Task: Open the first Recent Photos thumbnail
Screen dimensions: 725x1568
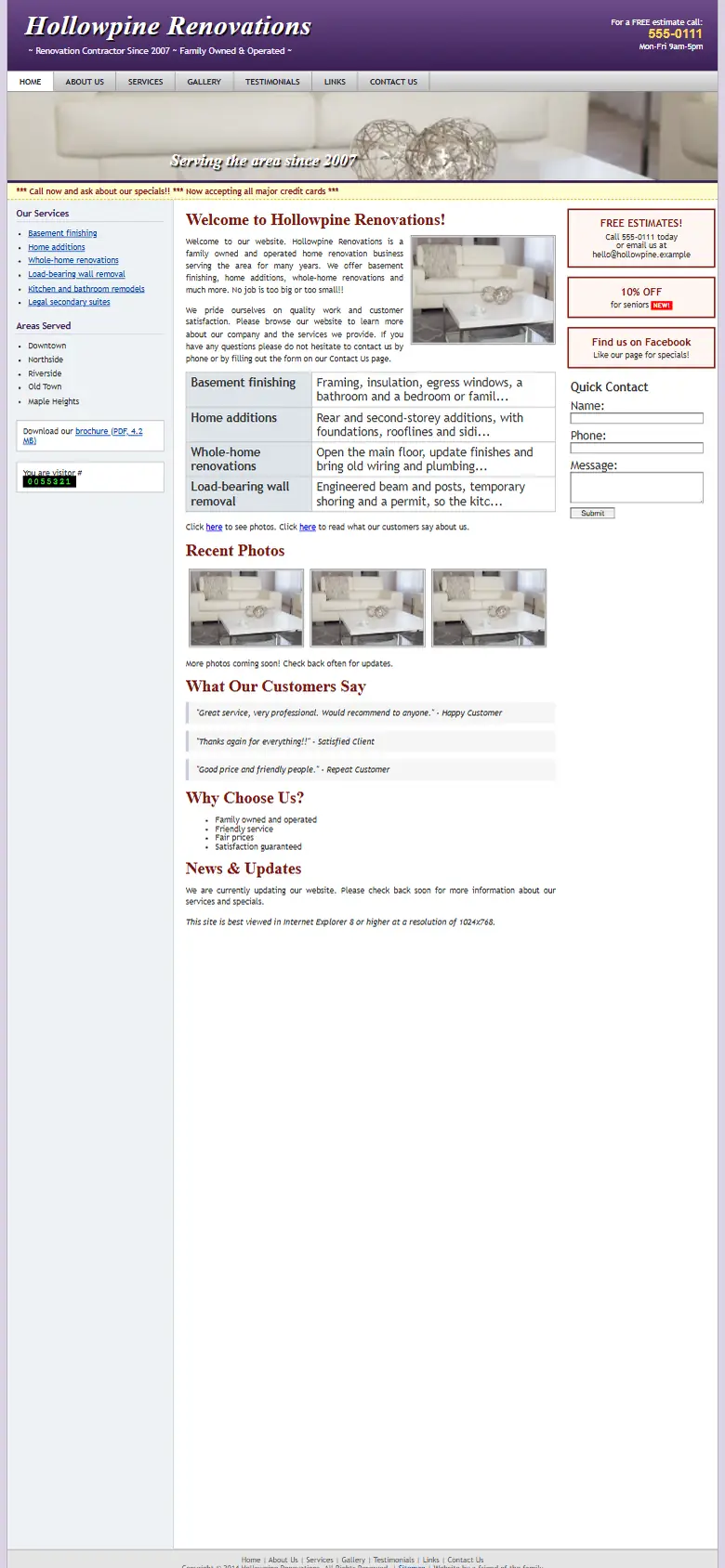Action: 246,608
